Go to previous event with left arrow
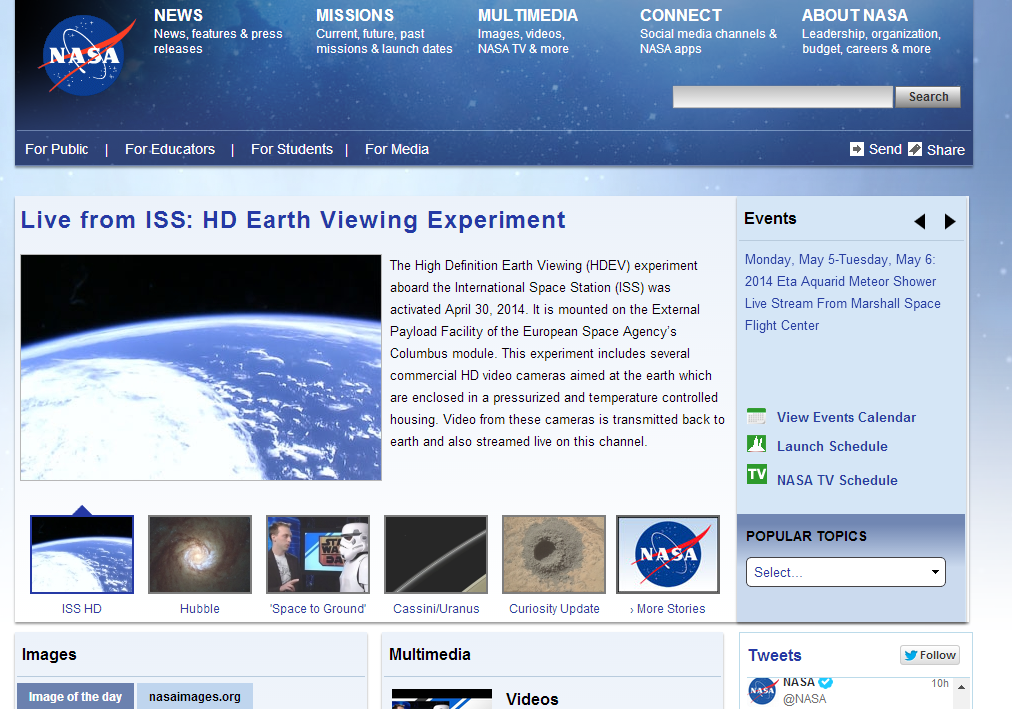The width and height of the screenshot is (1012, 709). pos(920,222)
